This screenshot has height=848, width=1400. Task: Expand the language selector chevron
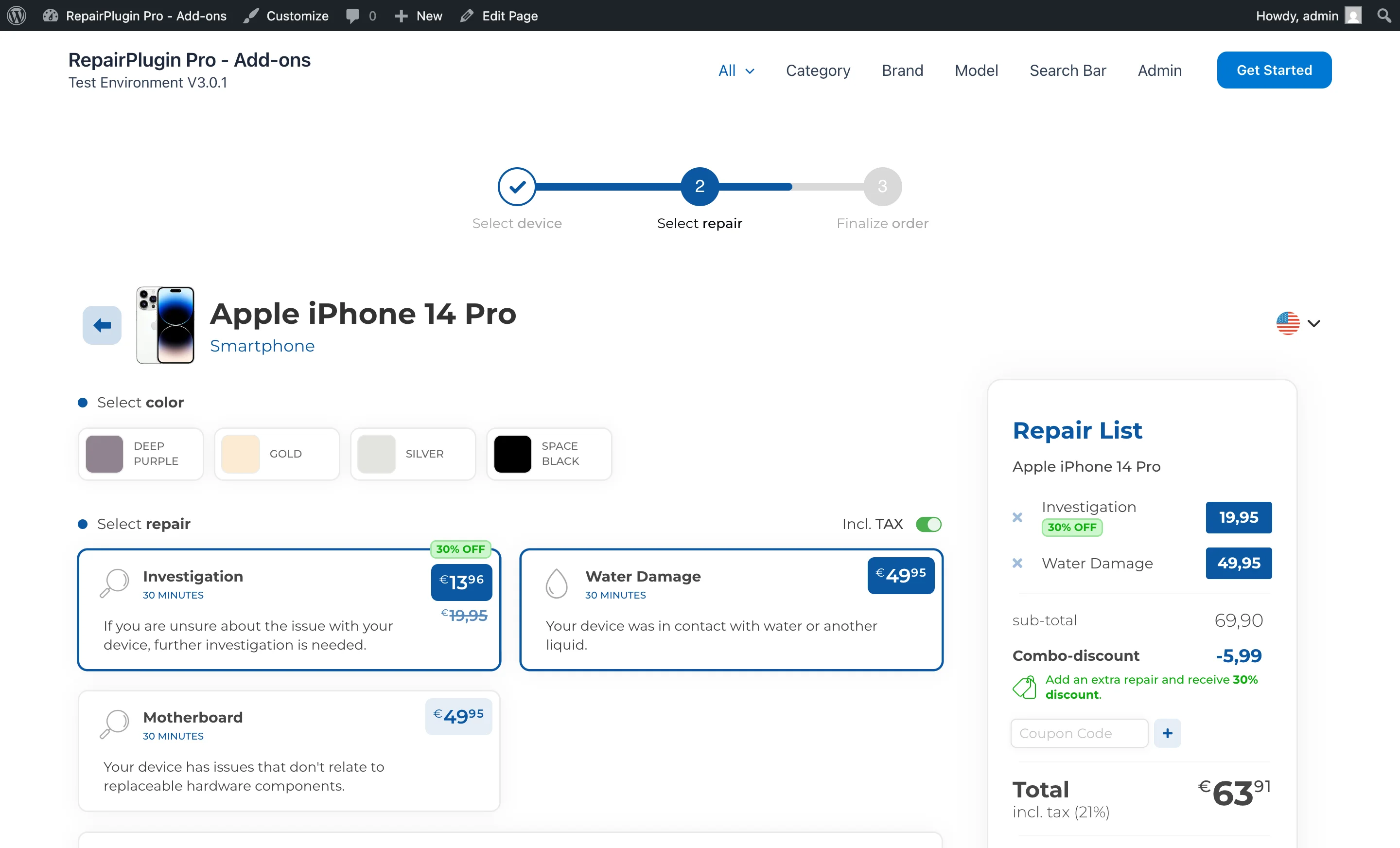coord(1313,323)
